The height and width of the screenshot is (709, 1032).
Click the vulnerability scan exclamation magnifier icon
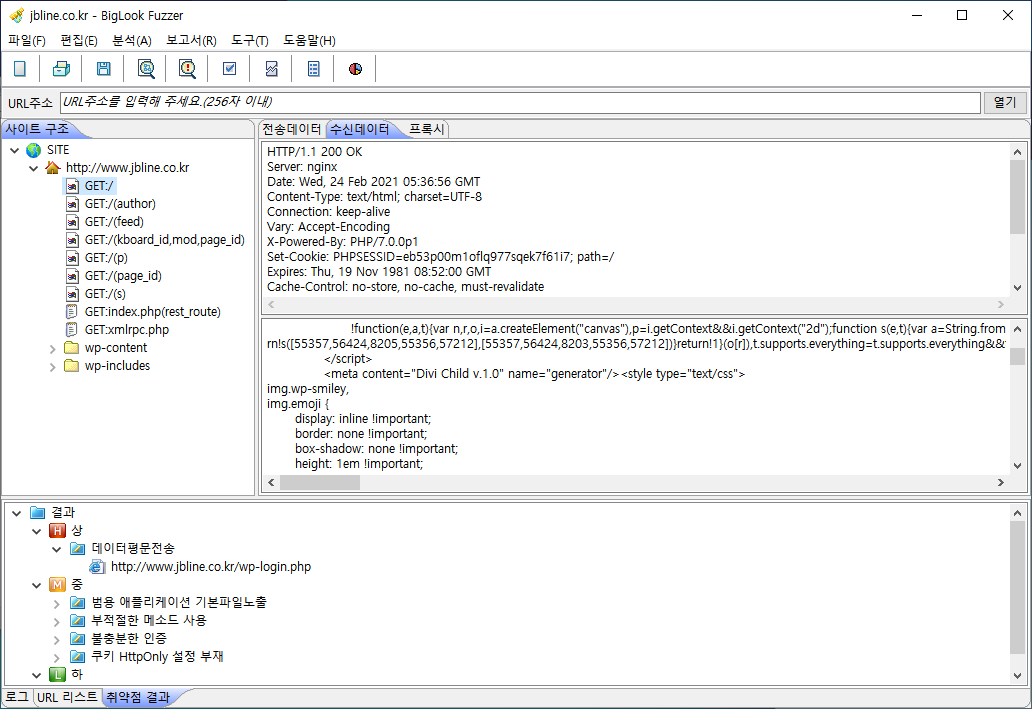[187, 69]
